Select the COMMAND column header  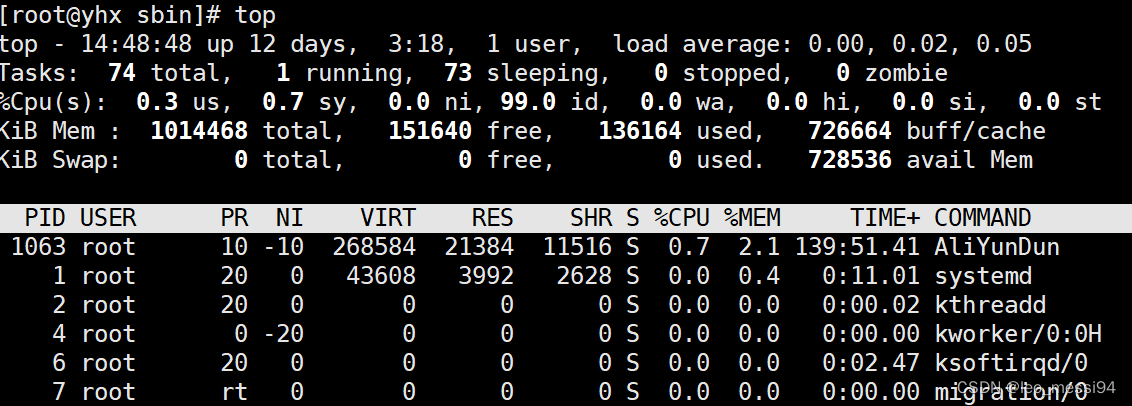(983, 217)
